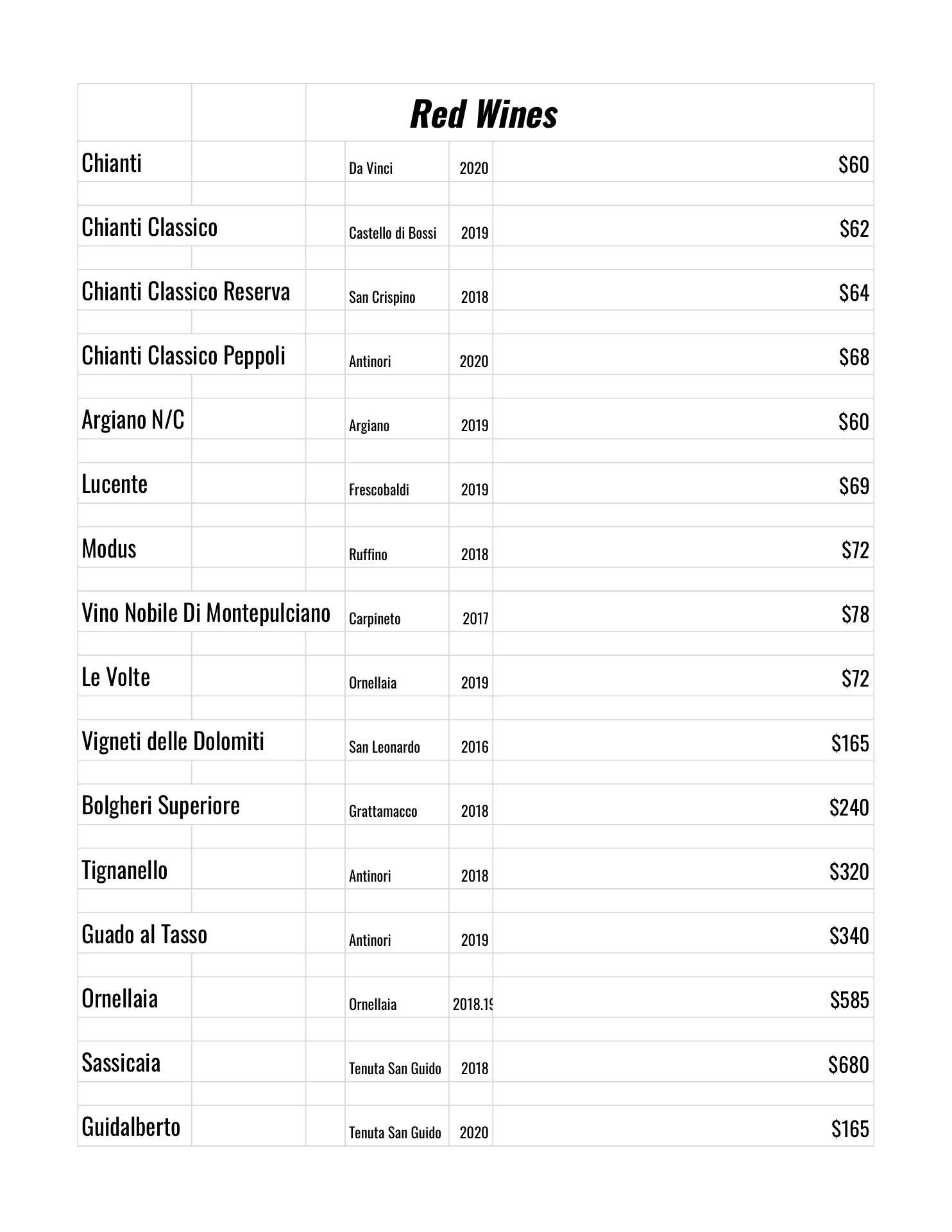Click the Argiano N/C wine name
This screenshot has width=952, height=1232.
[133, 420]
